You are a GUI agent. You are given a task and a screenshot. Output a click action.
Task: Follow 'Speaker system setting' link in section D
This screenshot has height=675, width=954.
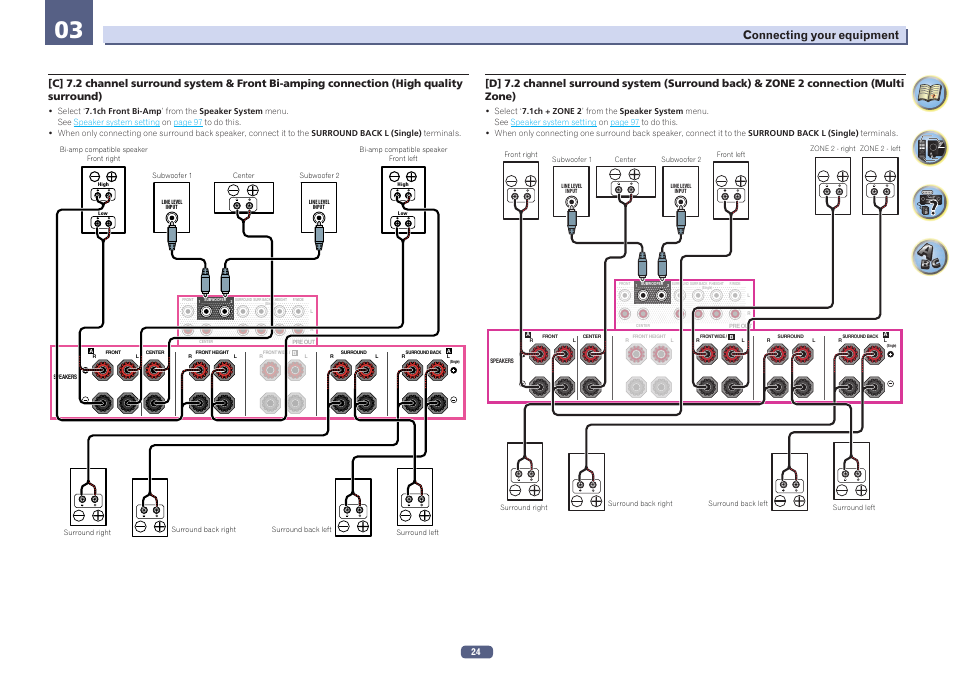click(553, 122)
